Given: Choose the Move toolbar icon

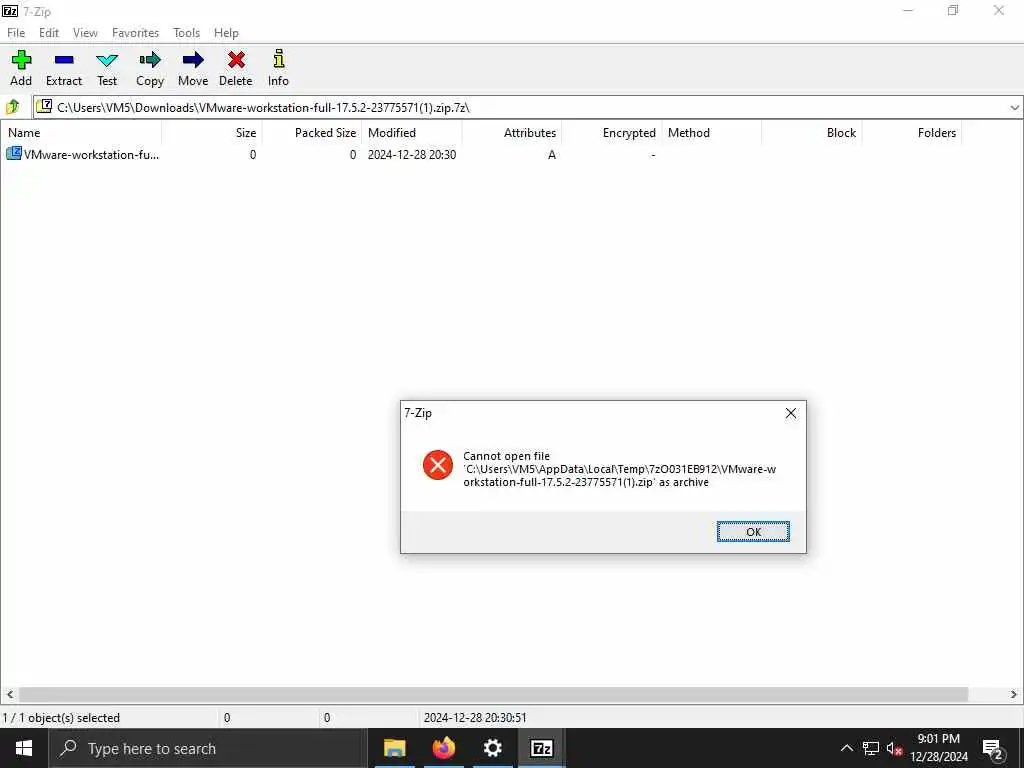Looking at the screenshot, I should tap(193, 68).
